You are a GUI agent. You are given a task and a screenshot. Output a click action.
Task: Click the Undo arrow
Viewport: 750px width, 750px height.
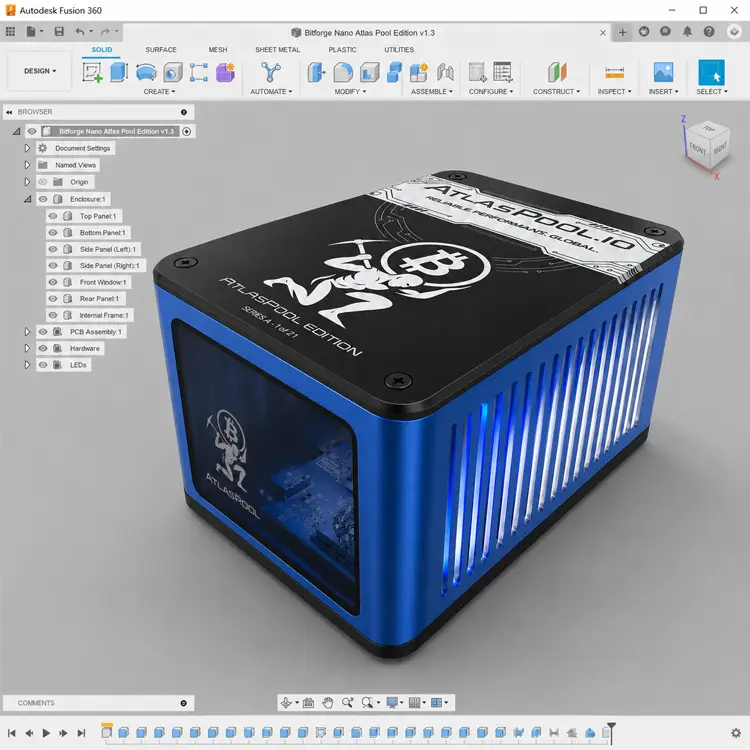(79, 32)
